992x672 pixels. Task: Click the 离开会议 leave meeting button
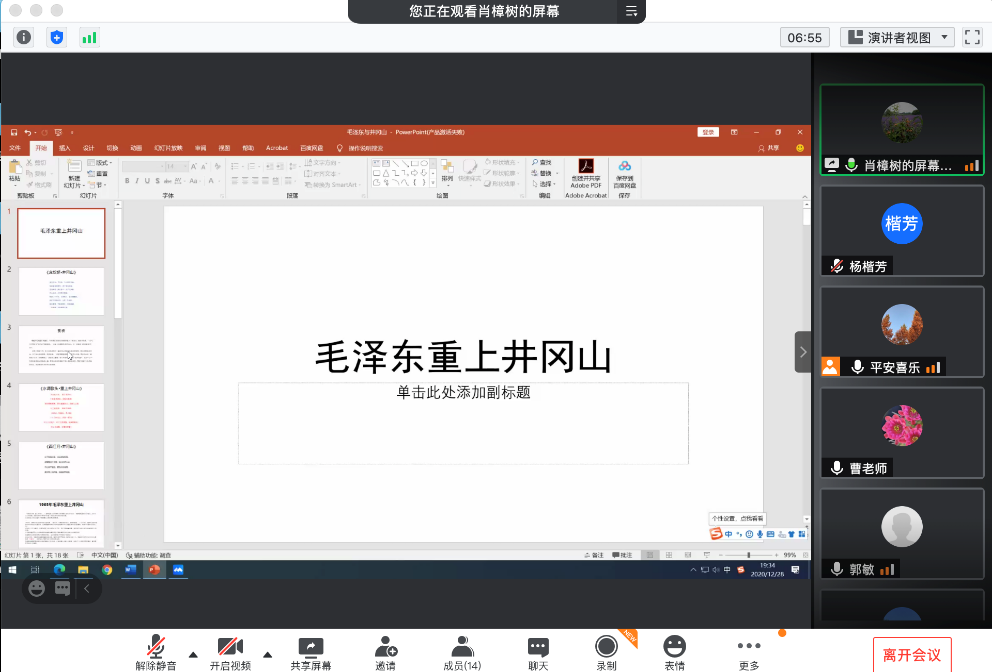[x=911, y=655]
